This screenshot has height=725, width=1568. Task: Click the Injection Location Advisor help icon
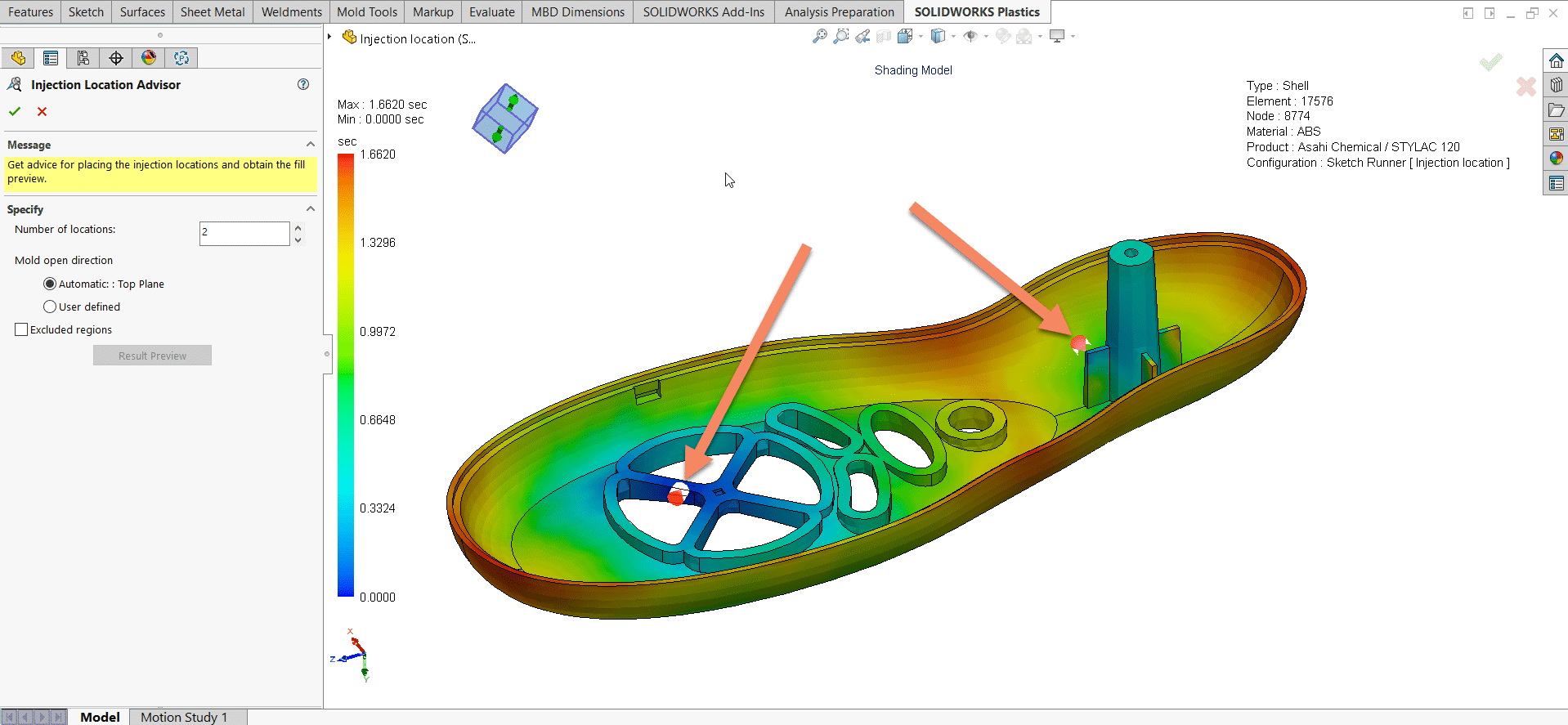pyautogui.click(x=303, y=85)
